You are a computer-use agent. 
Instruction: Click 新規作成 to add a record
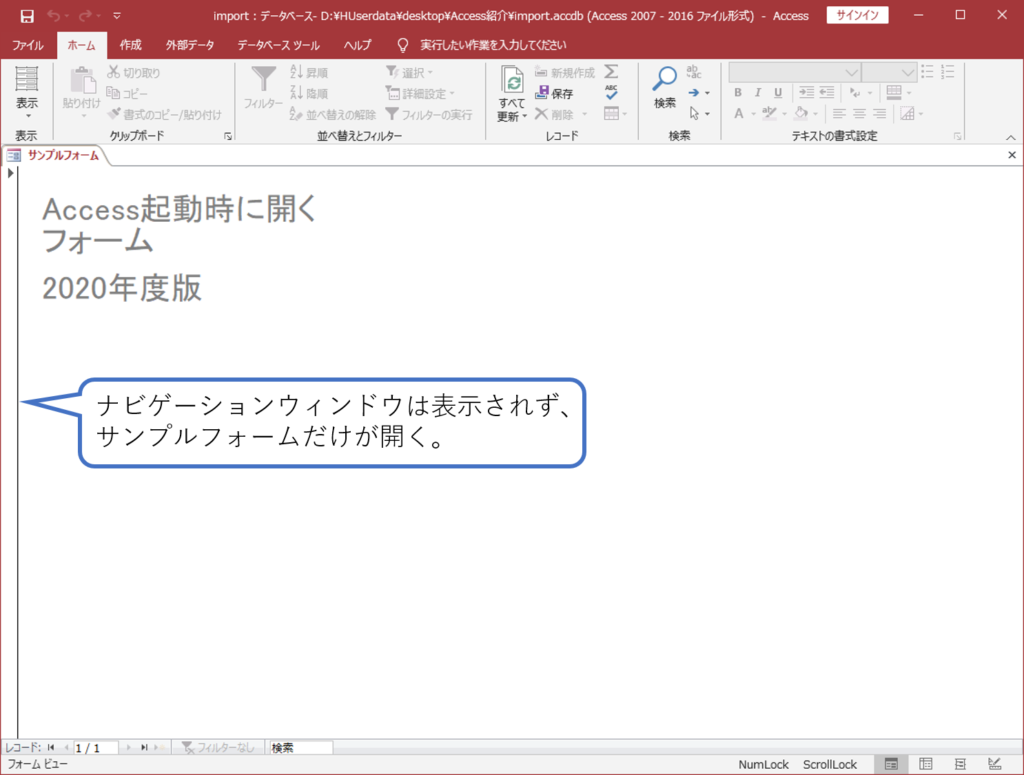[x=556, y=71]
